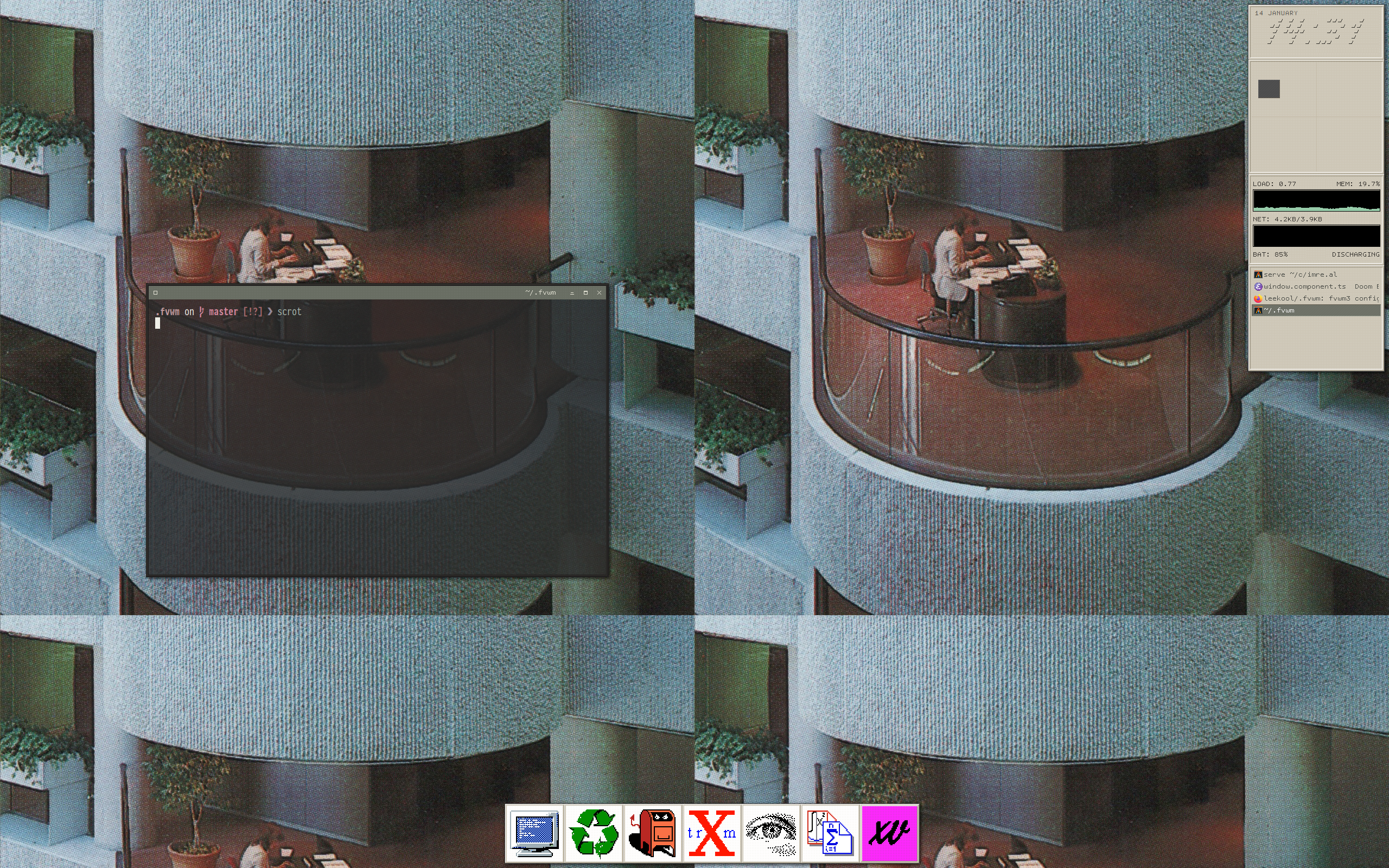Switch to the top-right pager desktop cell
This screenshot has width=1389, height=868.
tap(1349, 89)
